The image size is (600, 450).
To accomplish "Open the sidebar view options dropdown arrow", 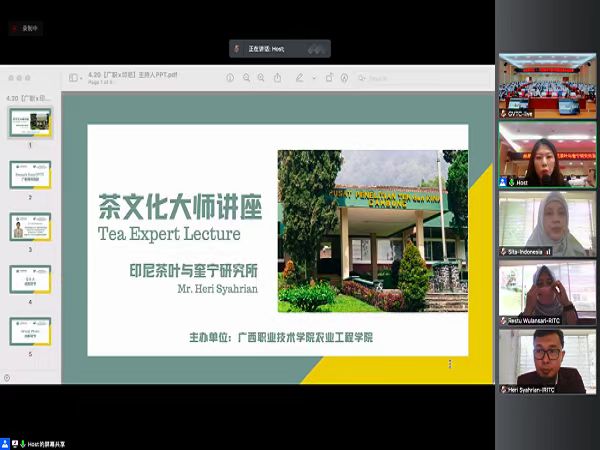I will coord(83,77).
